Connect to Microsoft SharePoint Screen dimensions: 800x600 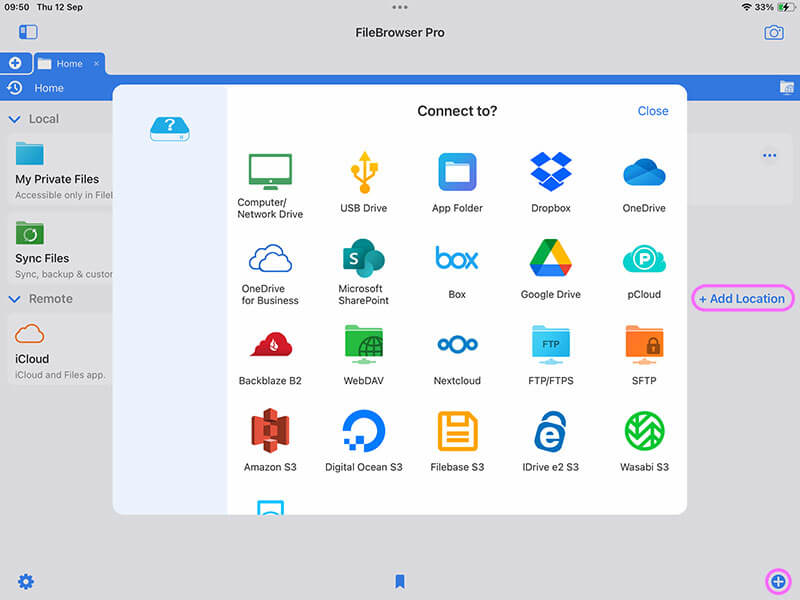(x=364, y=272)
